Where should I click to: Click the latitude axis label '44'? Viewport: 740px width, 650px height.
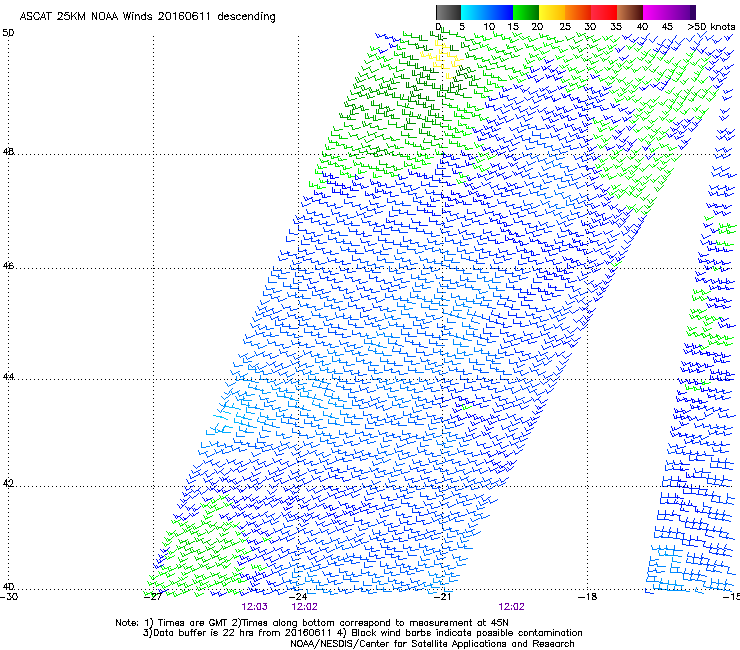(x=8, y=377)
